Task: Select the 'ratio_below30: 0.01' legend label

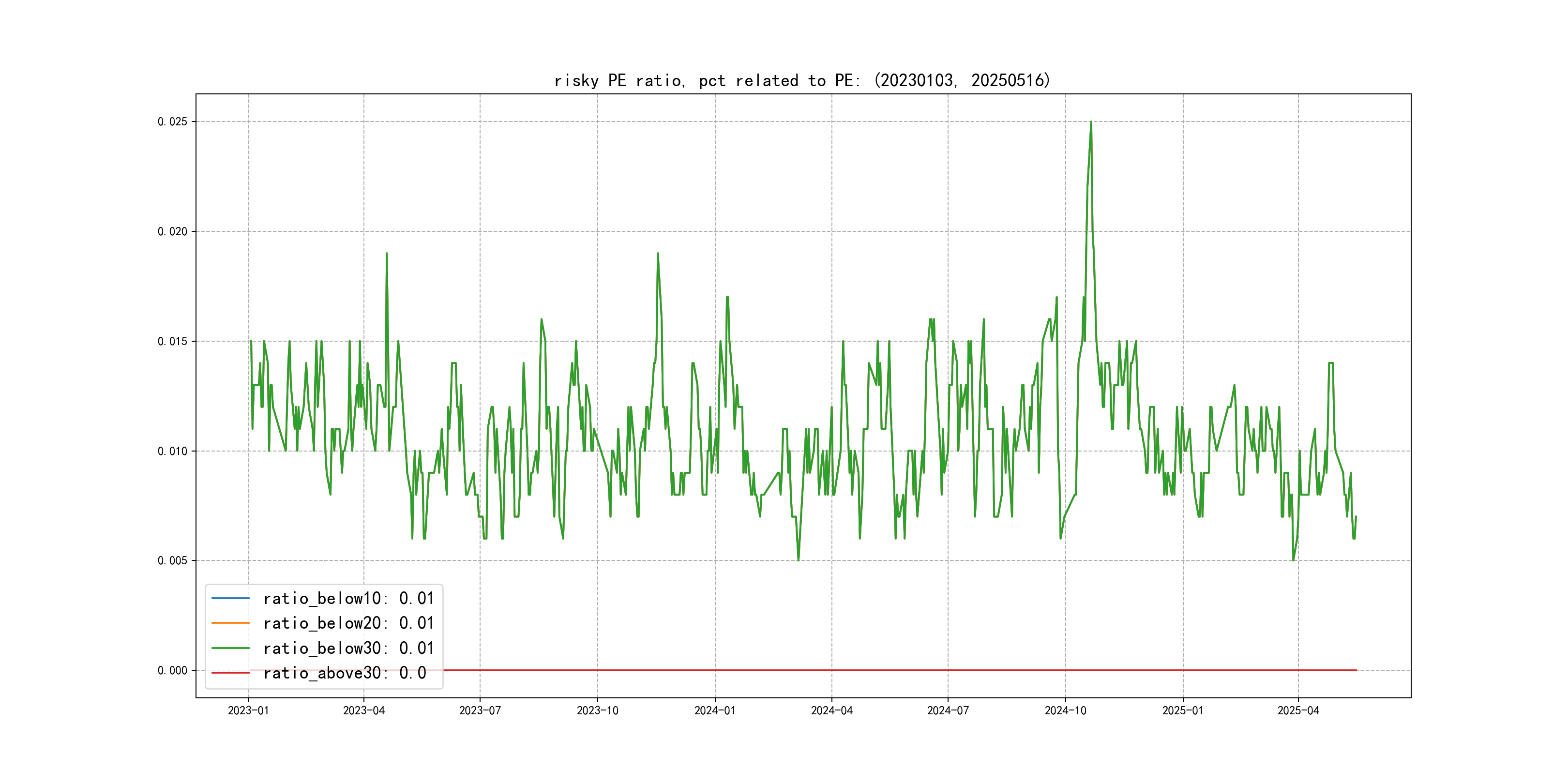Action: pyautogui.click(x=348, y=648)
